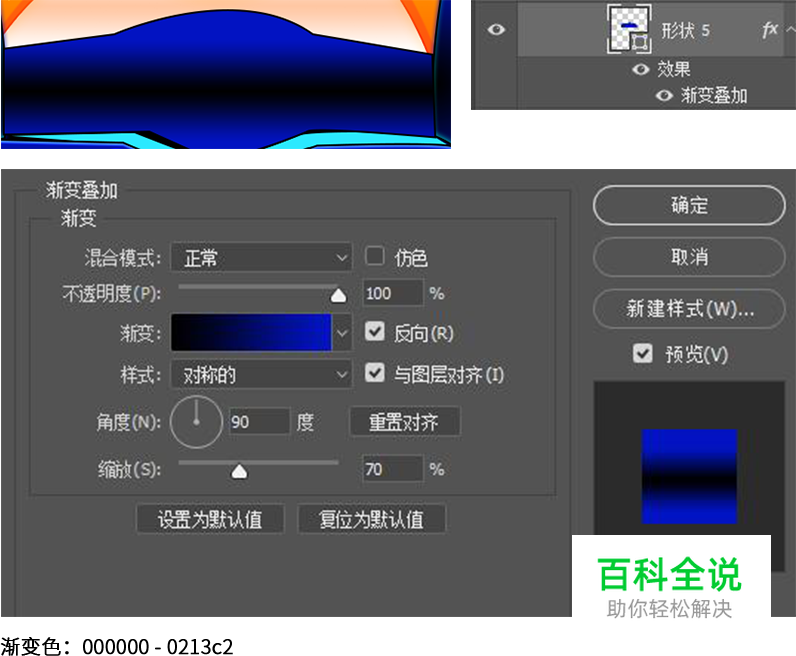796x656 pixels.
Task: Open the 混合模式 dropdown
Action: coord(261,258)
